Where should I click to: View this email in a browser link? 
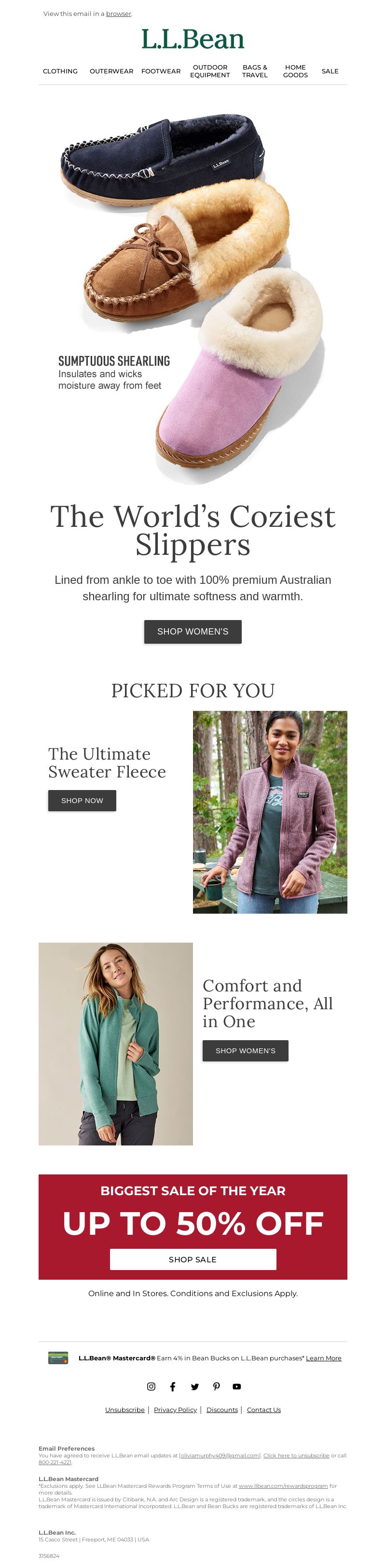(119, 14)
